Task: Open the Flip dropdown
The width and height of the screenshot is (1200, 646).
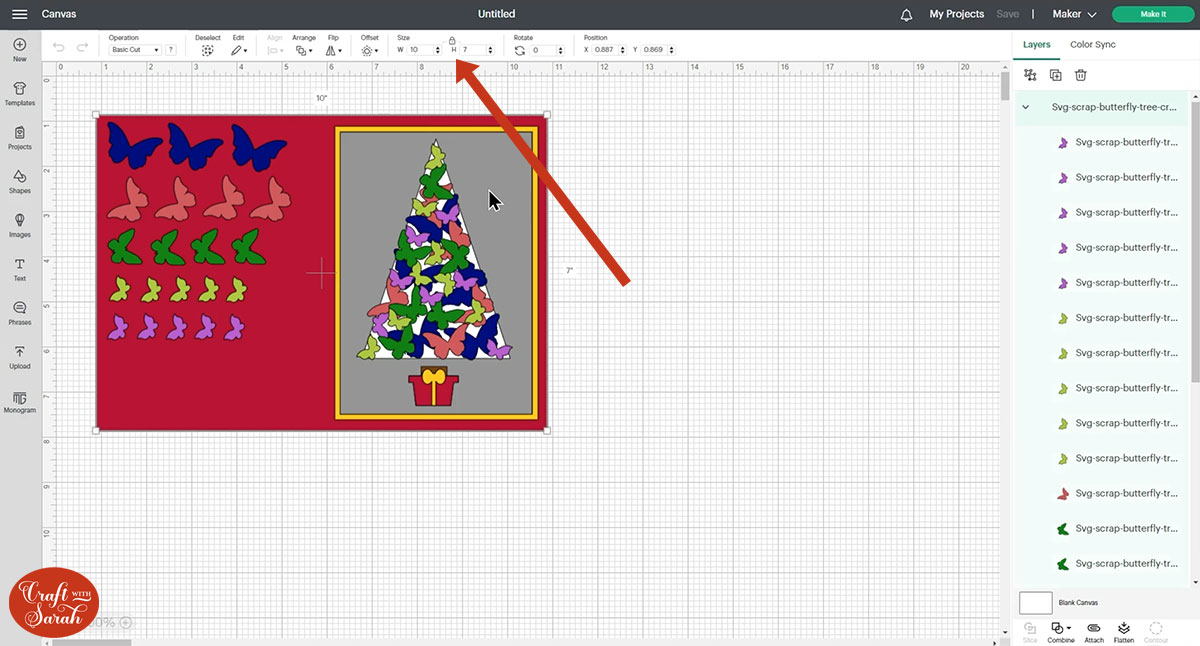Action: tap(333, 50)
